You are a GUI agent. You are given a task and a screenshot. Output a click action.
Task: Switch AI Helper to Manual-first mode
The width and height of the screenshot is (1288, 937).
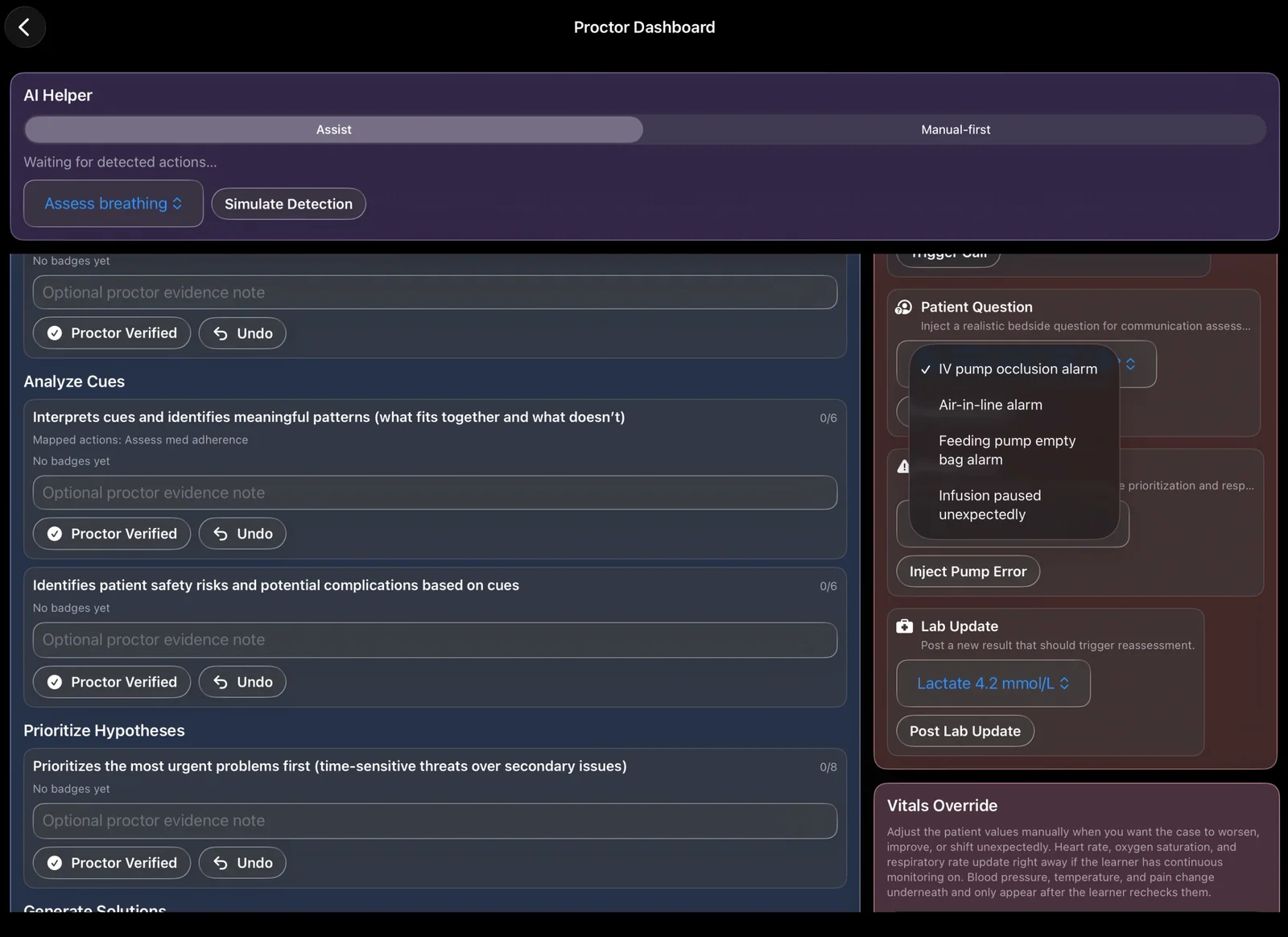(x=956, y=130)
